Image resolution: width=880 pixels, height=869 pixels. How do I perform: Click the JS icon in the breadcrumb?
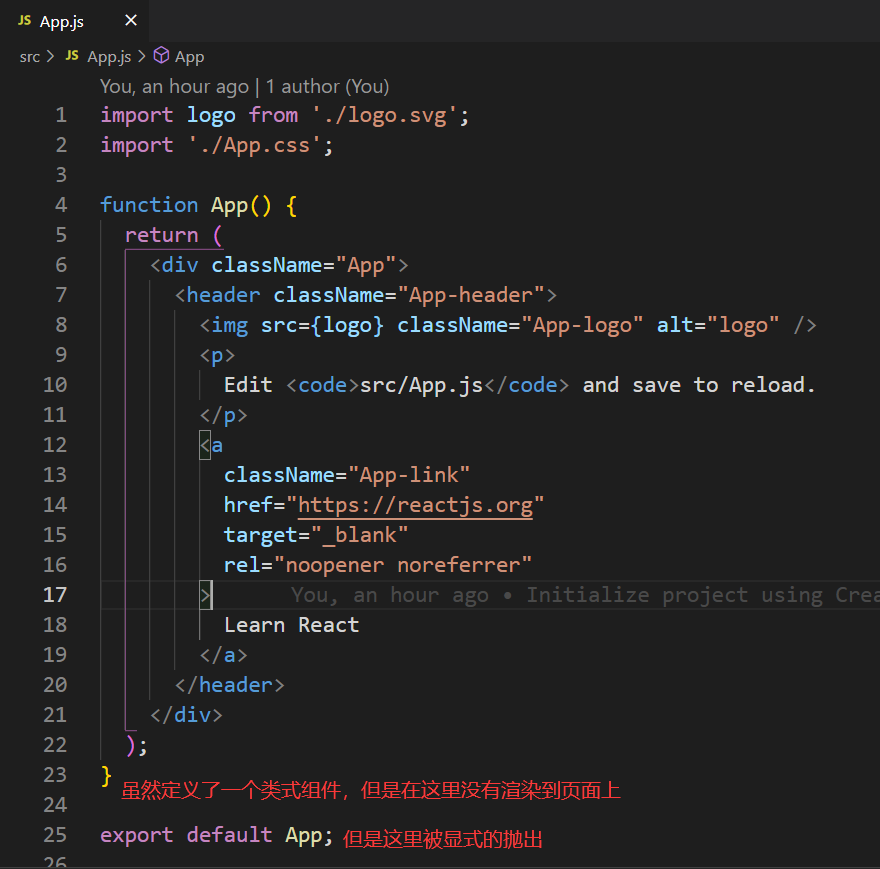[72, 56]
